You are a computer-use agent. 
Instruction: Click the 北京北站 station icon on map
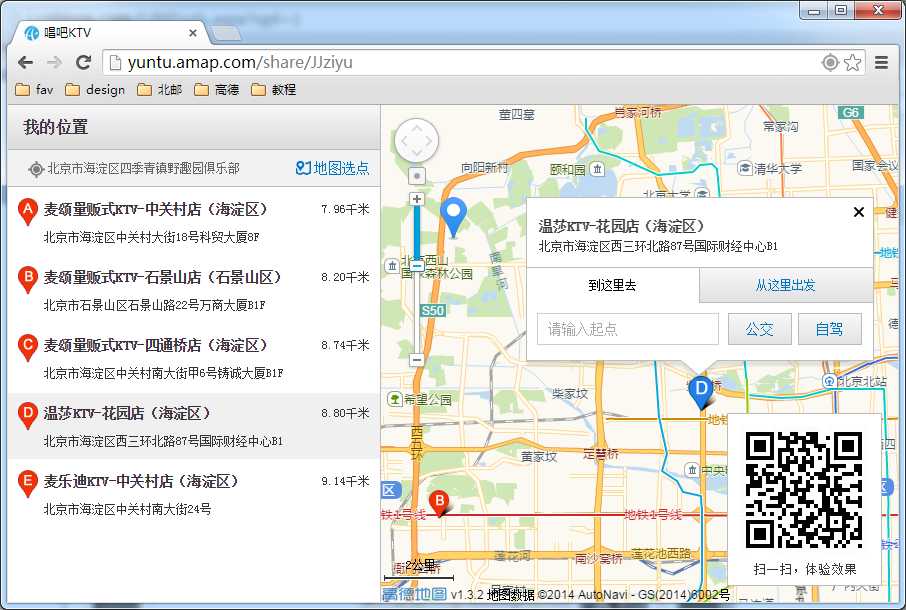coord(829,381)
